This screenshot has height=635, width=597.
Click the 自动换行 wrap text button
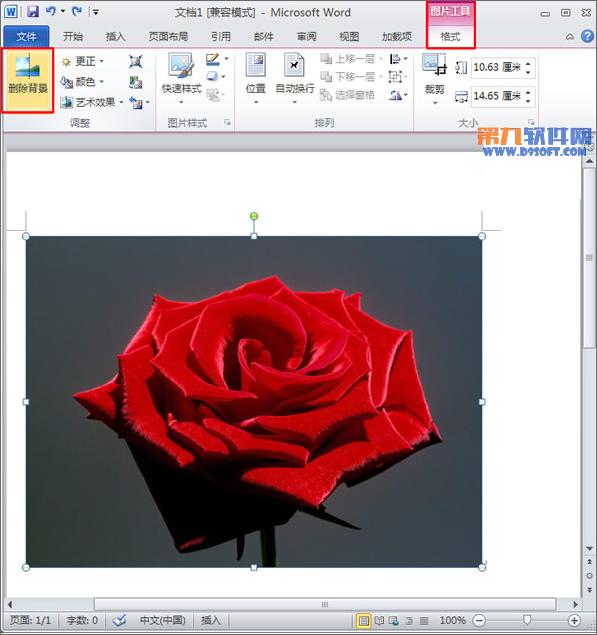coord(295,79)
